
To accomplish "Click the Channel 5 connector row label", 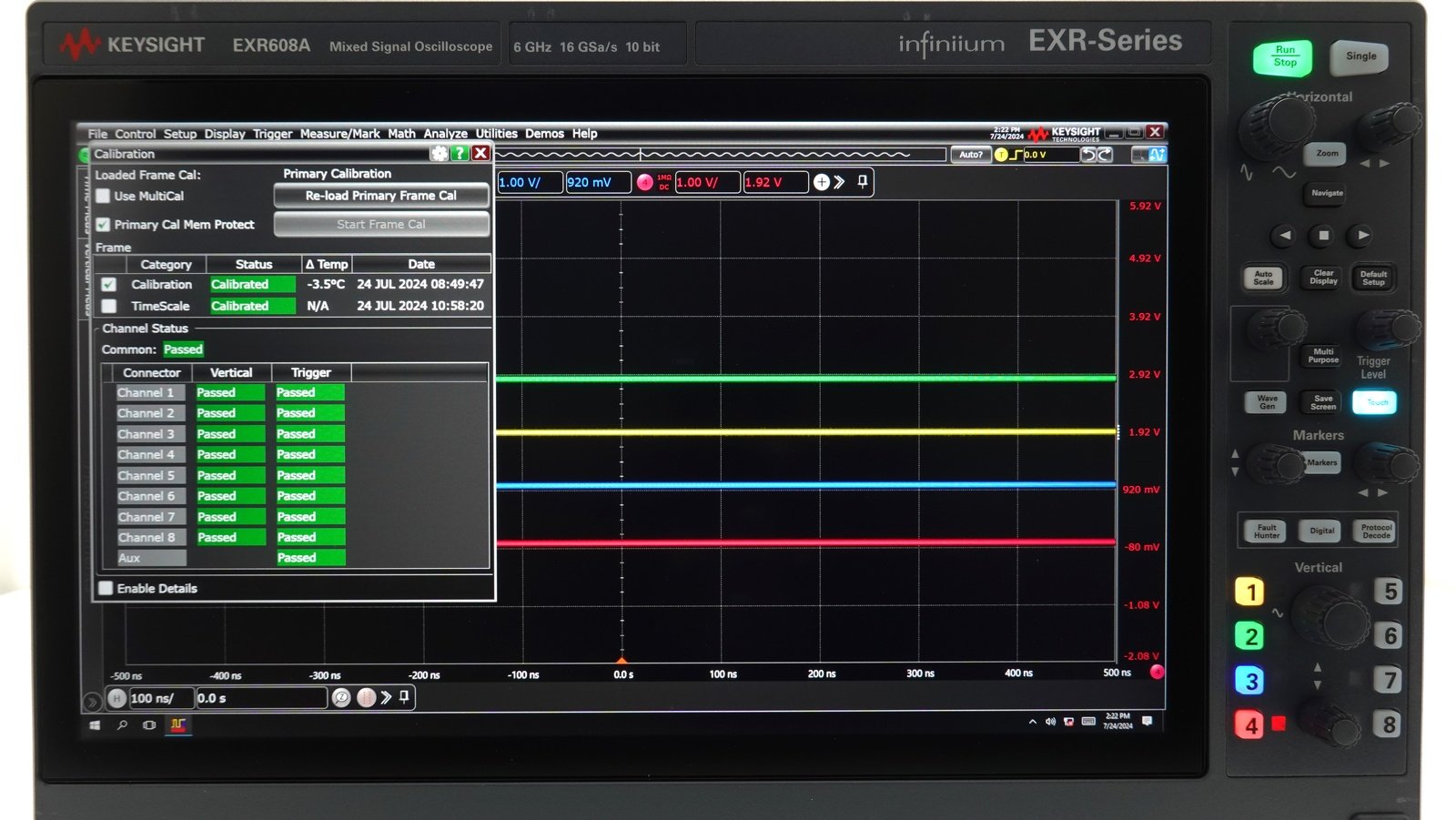I will pyautogui.click(x=151, y=475).
